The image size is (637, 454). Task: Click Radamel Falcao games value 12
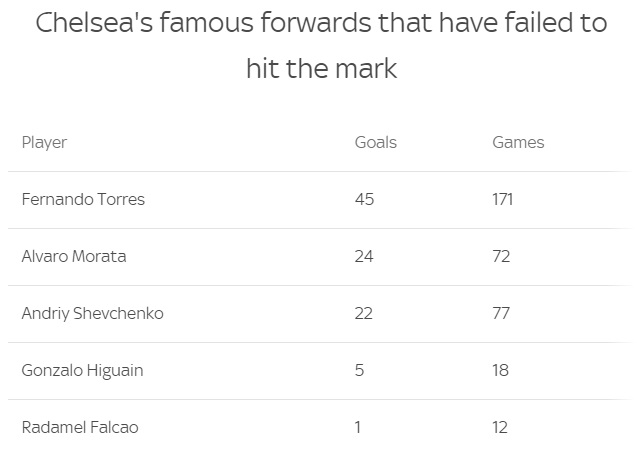500,427
